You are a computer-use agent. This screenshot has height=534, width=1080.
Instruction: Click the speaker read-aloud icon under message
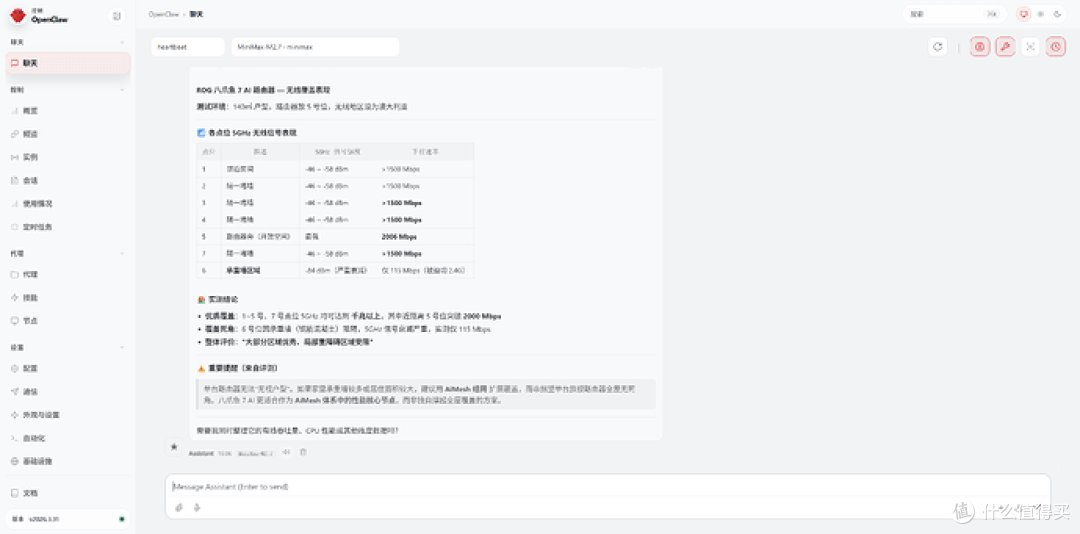click(x=287, y=453)
